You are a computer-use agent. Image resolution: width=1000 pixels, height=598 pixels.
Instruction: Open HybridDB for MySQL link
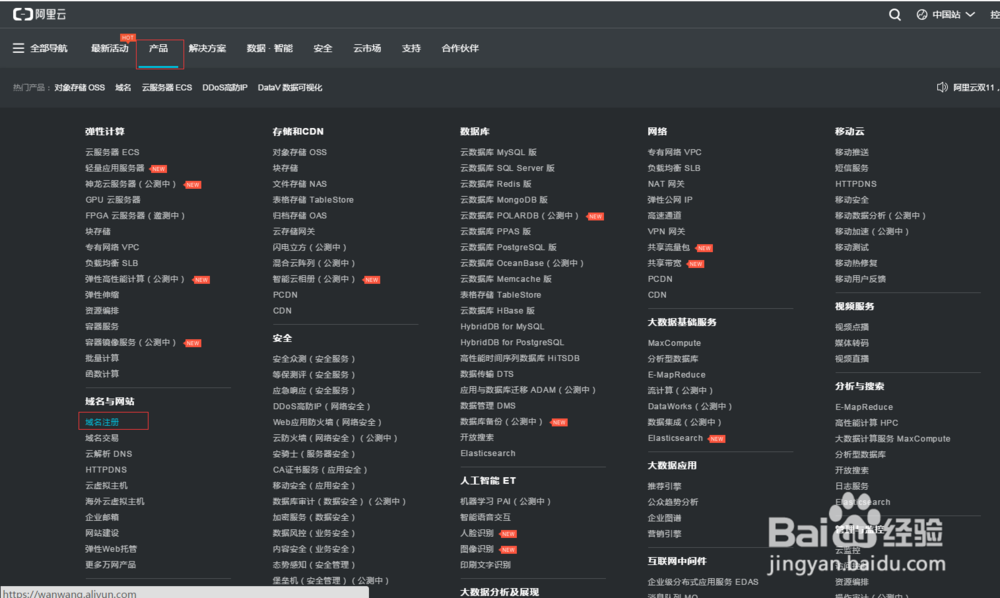502,326
